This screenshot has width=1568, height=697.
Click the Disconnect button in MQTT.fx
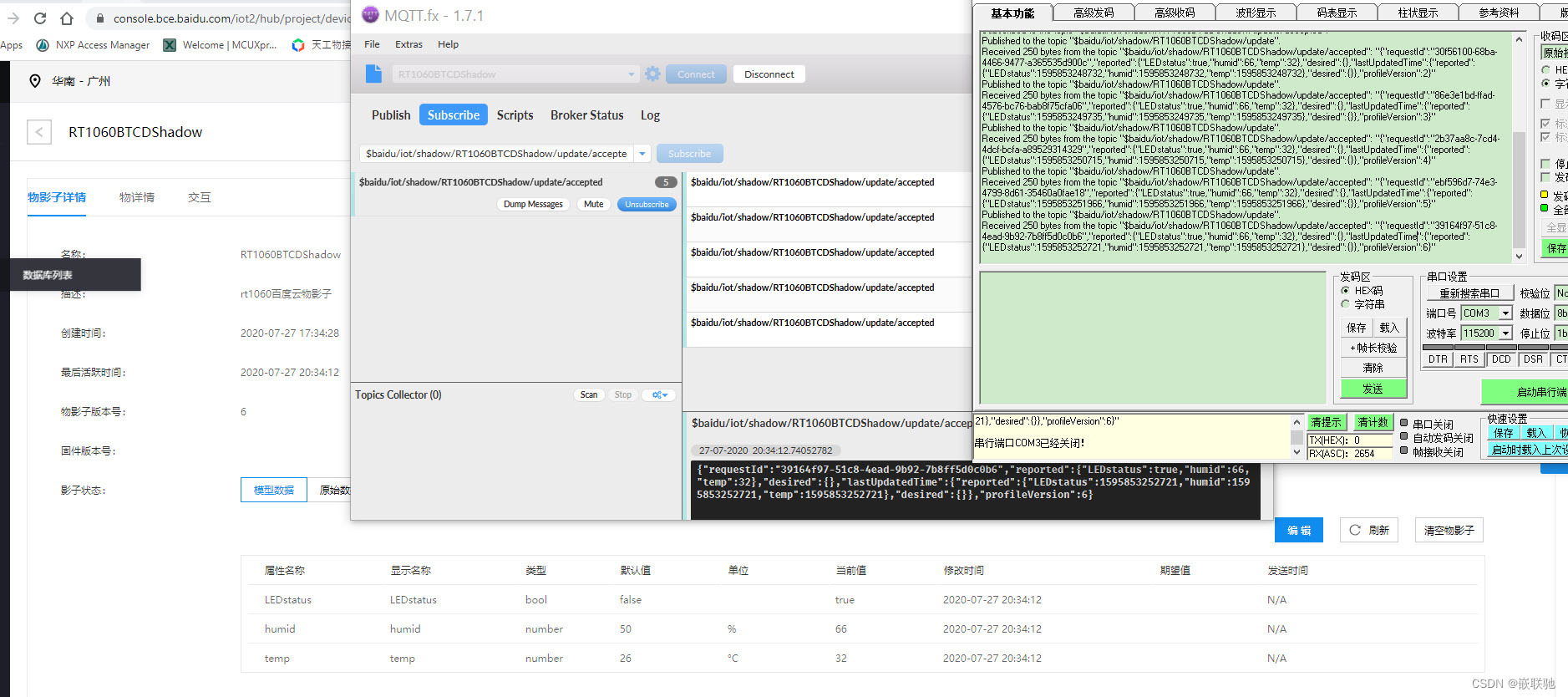coord(769,74)
